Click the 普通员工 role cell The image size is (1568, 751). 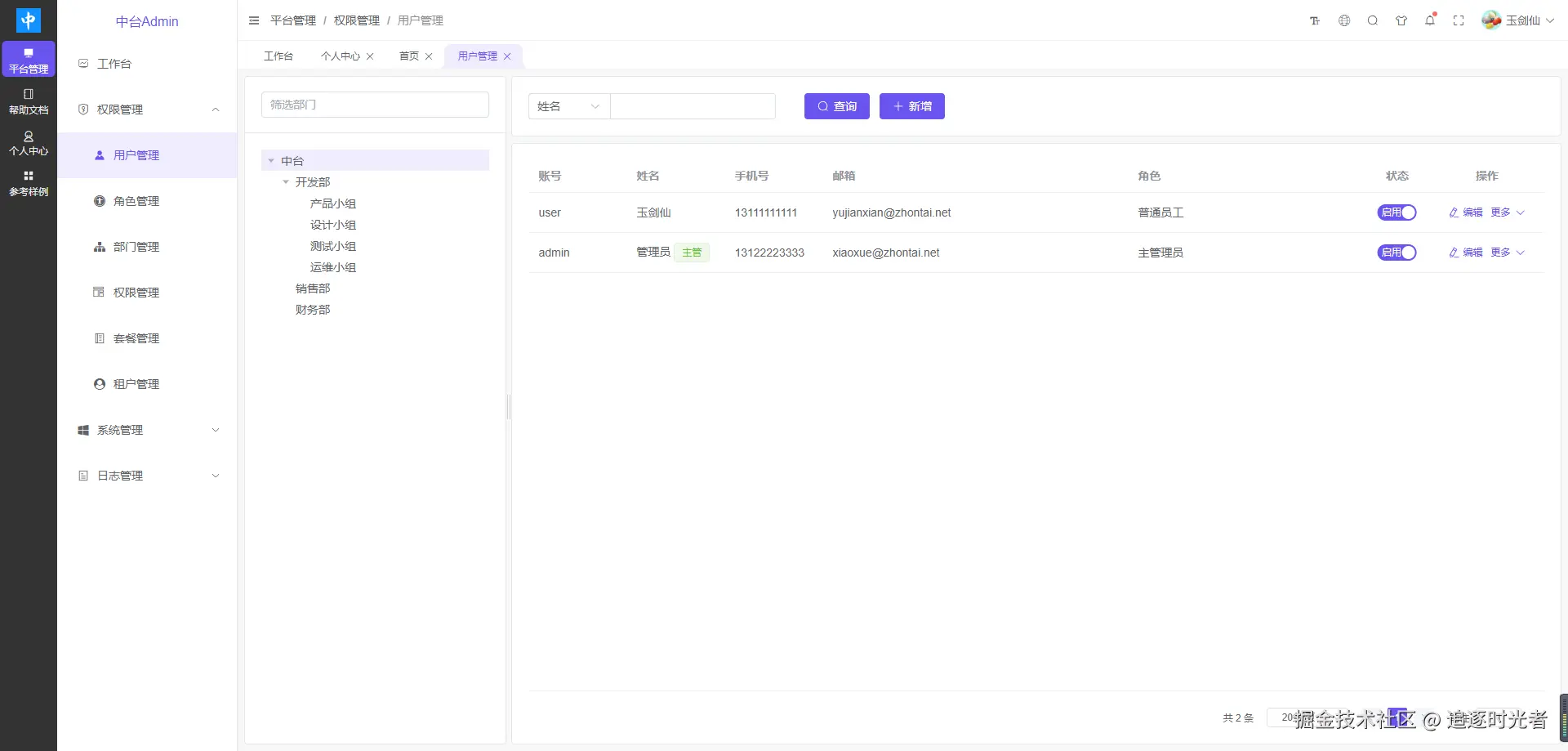(1160, 212)
